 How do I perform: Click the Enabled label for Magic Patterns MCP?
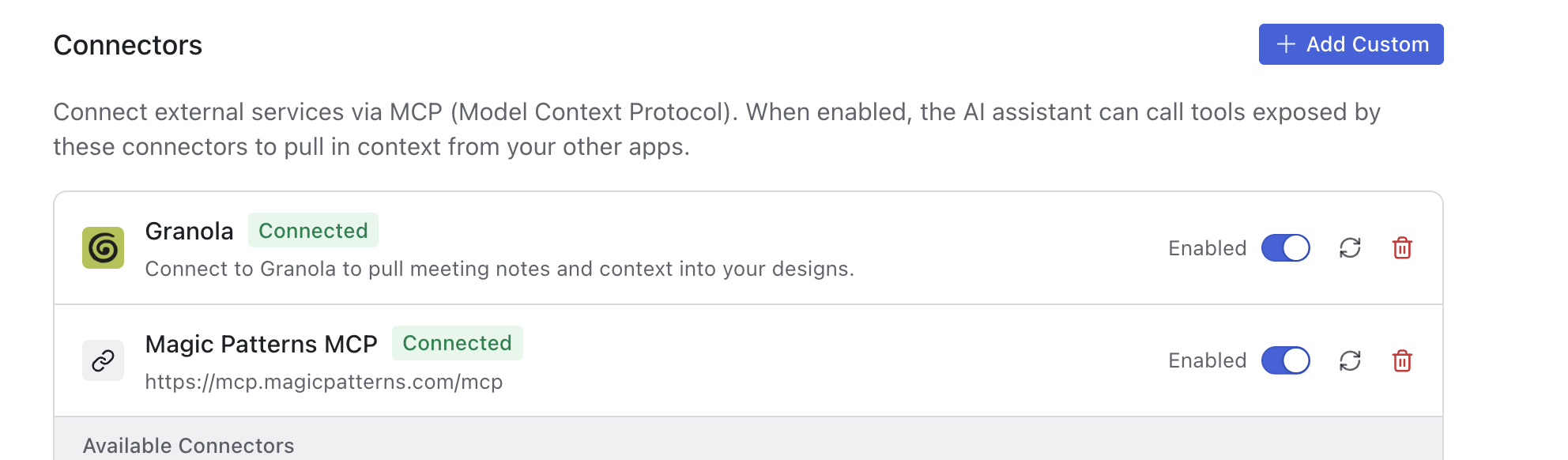pyautogui.click(x=1207, y=361)
